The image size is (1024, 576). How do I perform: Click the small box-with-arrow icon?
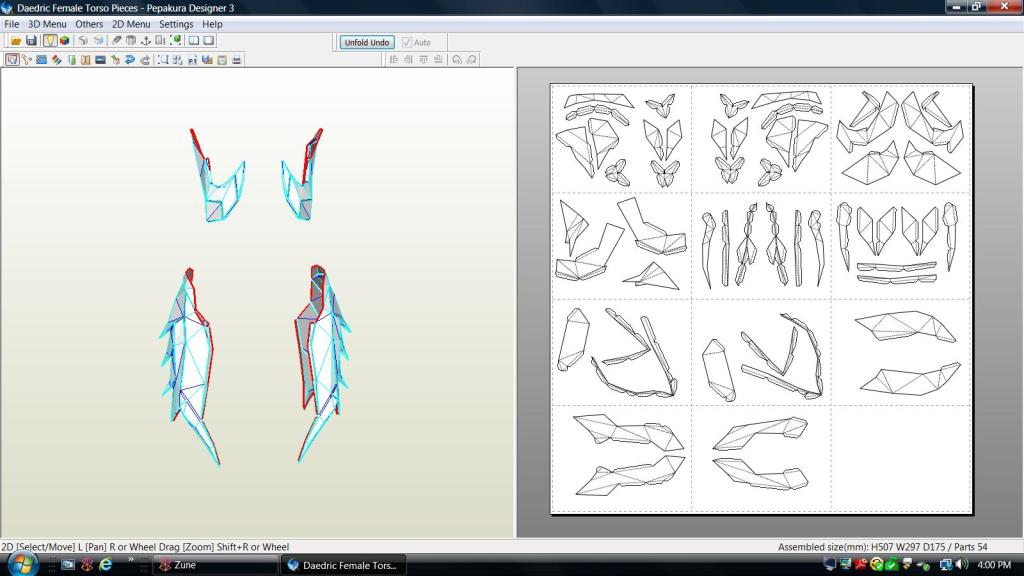[x=115, y=59]
